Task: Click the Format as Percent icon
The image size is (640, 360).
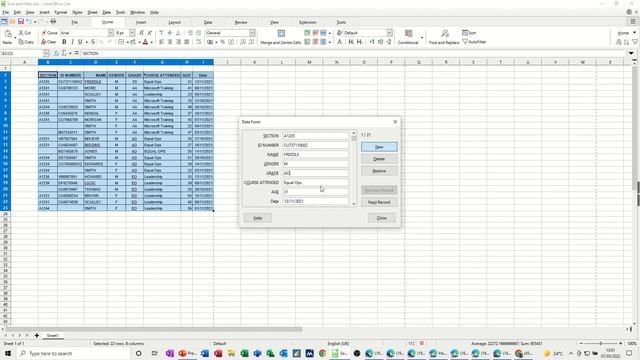Action: [x=222, y=42]
